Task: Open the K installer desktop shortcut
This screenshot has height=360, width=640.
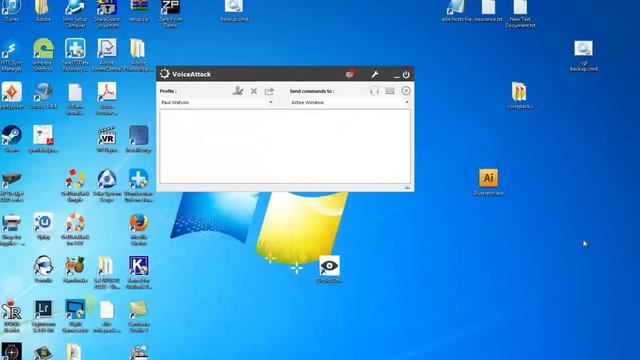Action: [139, 272]
